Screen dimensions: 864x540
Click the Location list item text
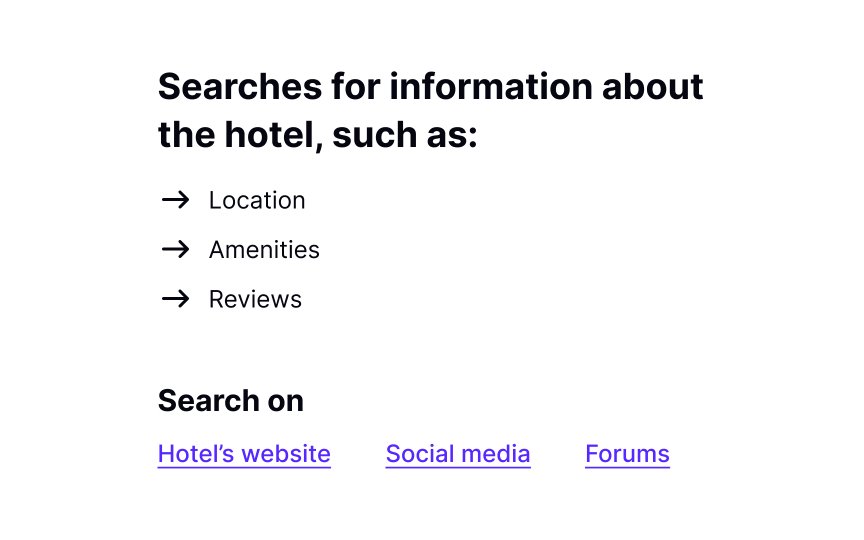(257, 200)
